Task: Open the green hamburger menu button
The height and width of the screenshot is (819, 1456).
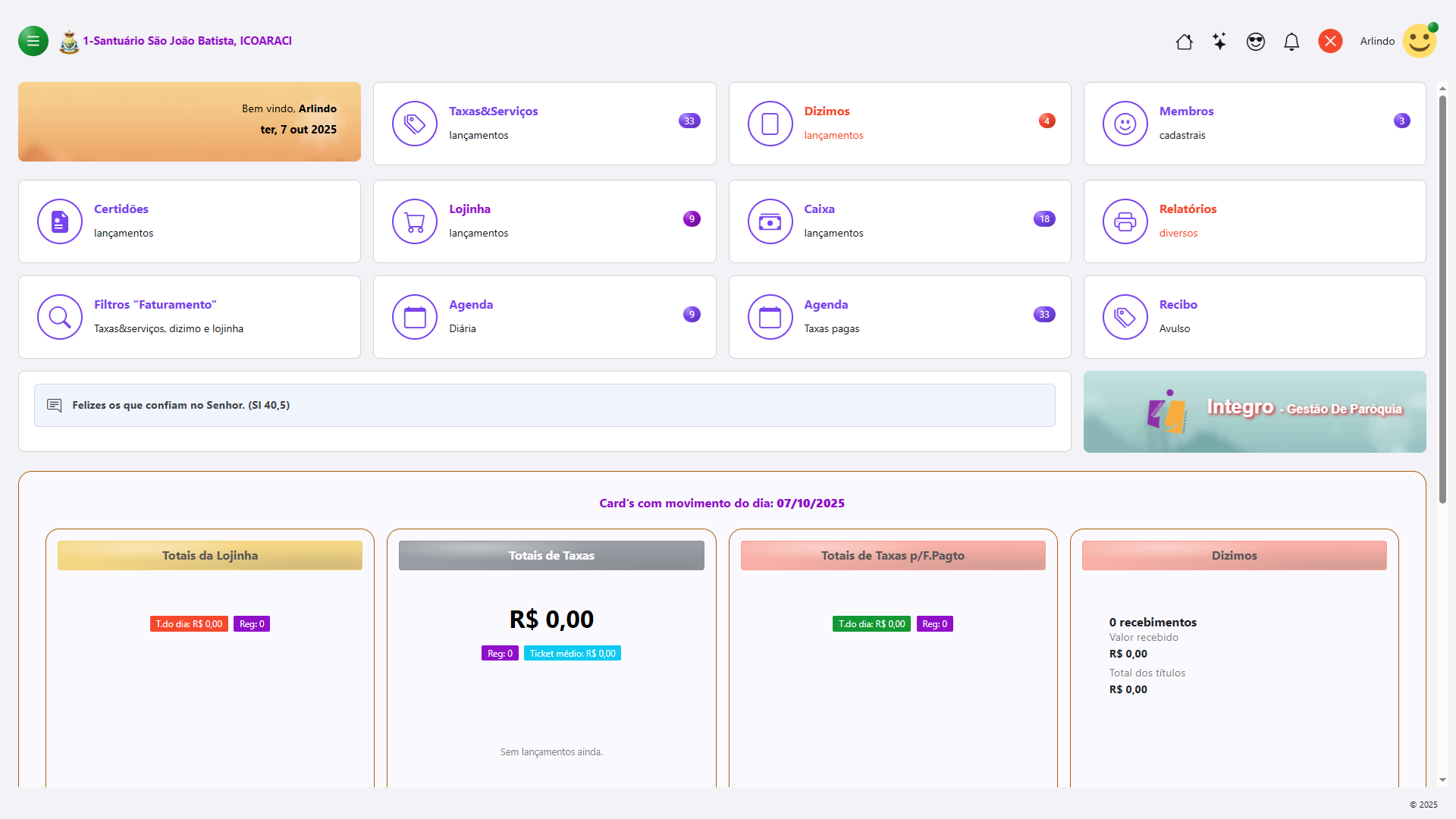Action: [x=33, y=41]
